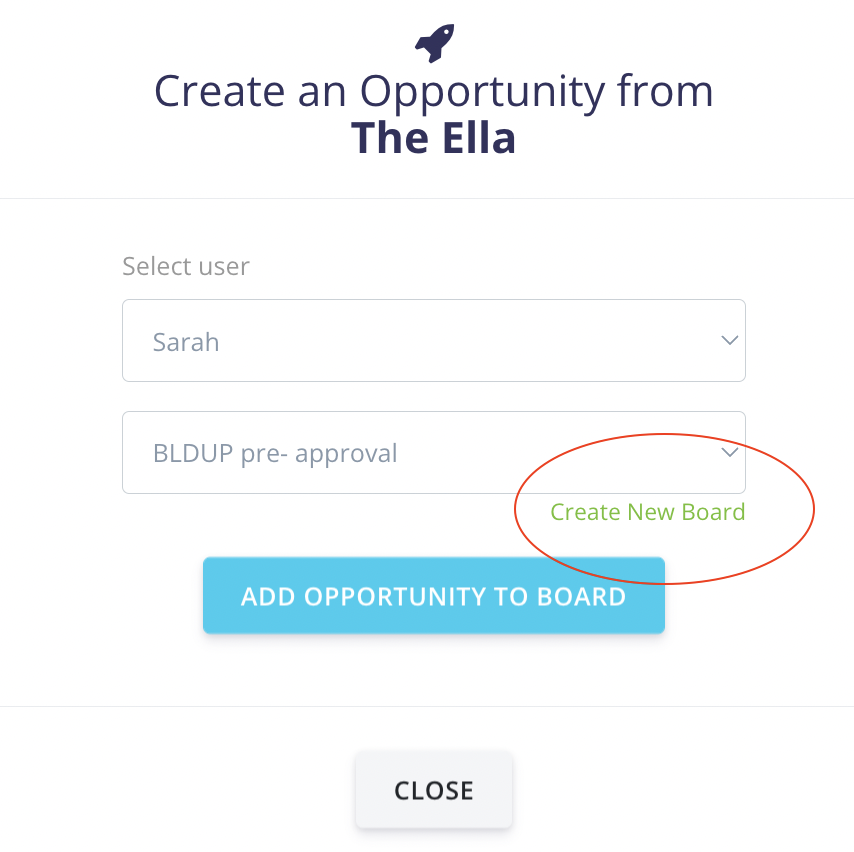Select the Sarah text in the user field
854x852 pixels.
tap(186, 342)
